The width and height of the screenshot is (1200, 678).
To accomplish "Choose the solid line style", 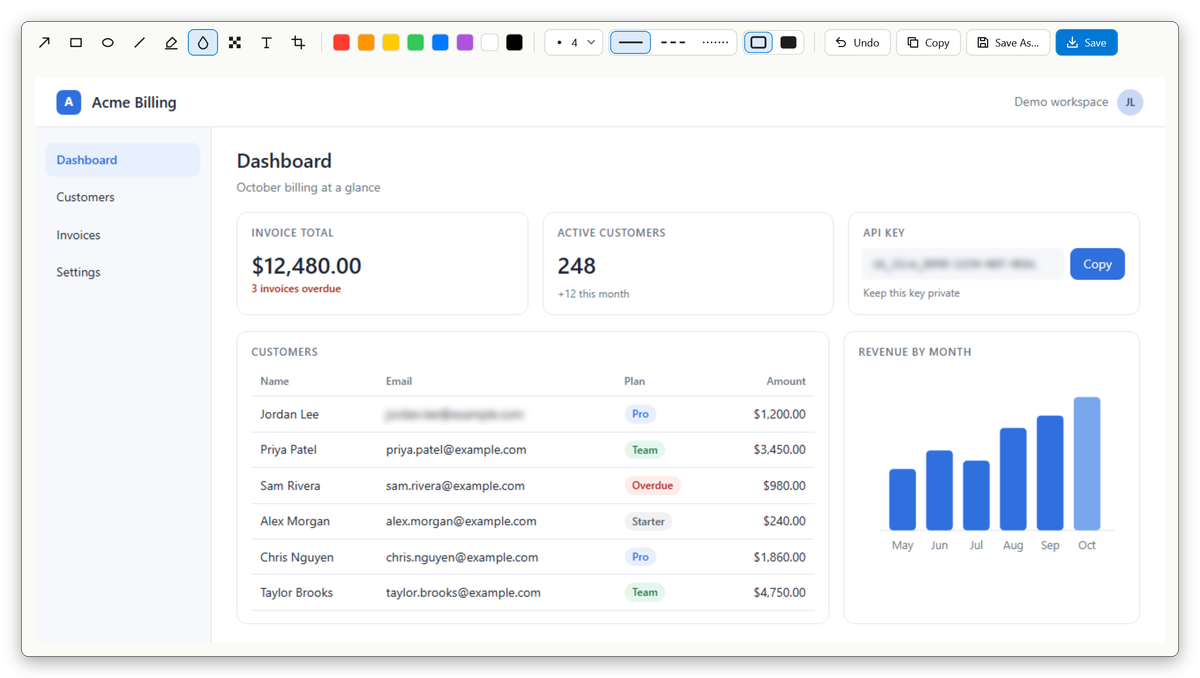I will pos(630,43).
